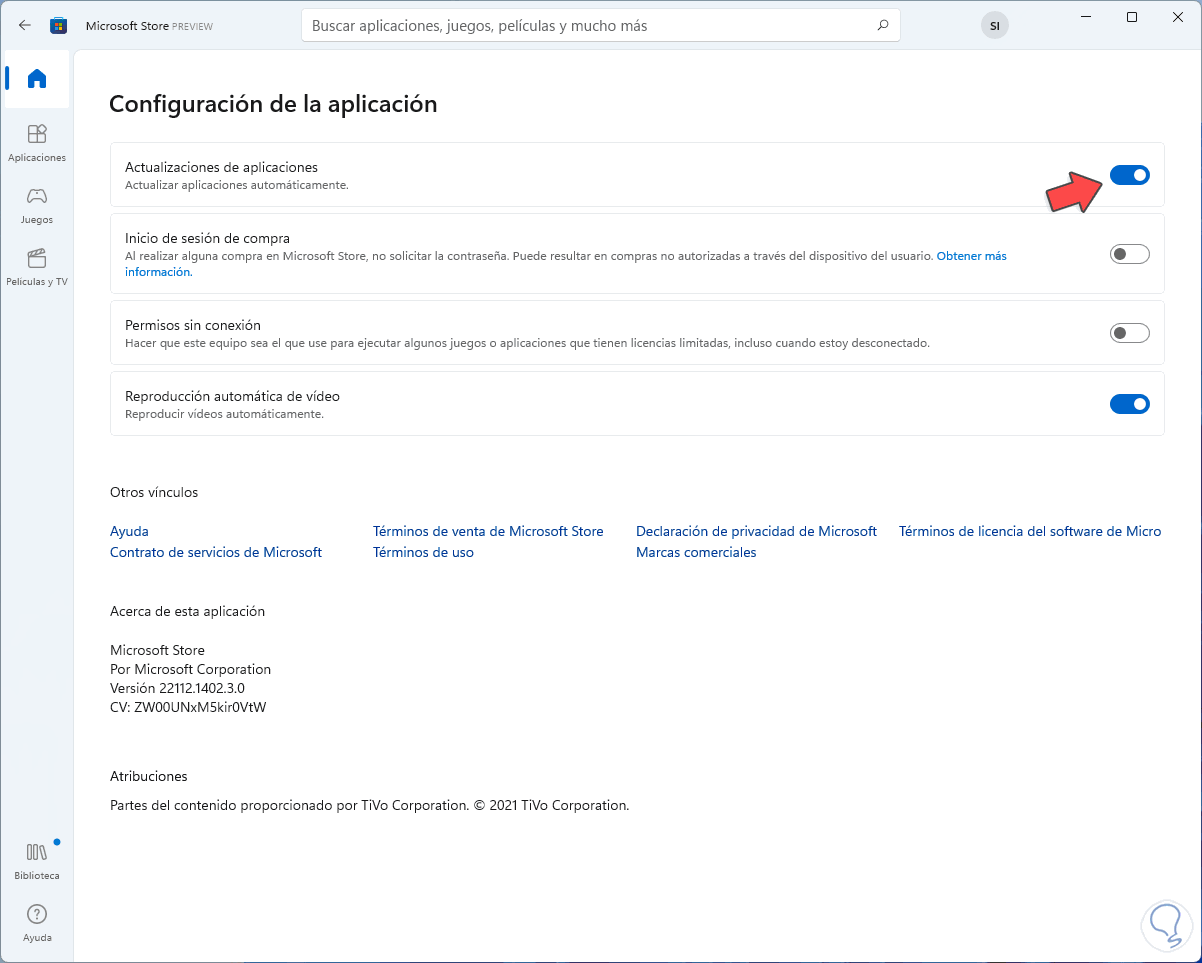The image size is (1202, 963).
Task: Click the Microsoft Store logo icon
Action: (x=59, y=25)
